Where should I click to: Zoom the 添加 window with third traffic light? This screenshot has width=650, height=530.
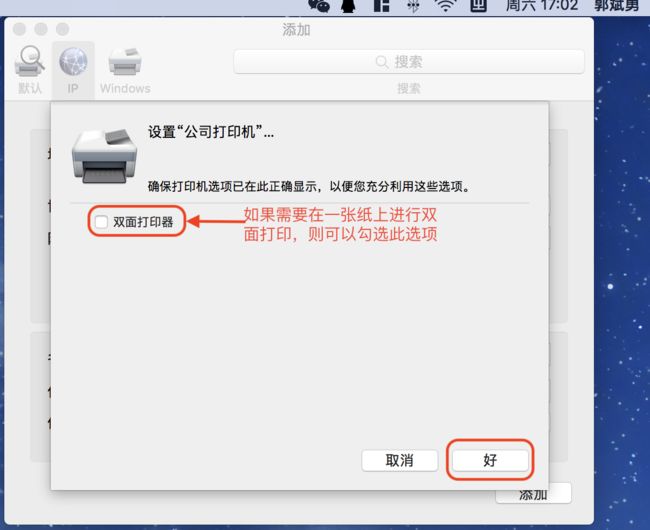[63, 29]
